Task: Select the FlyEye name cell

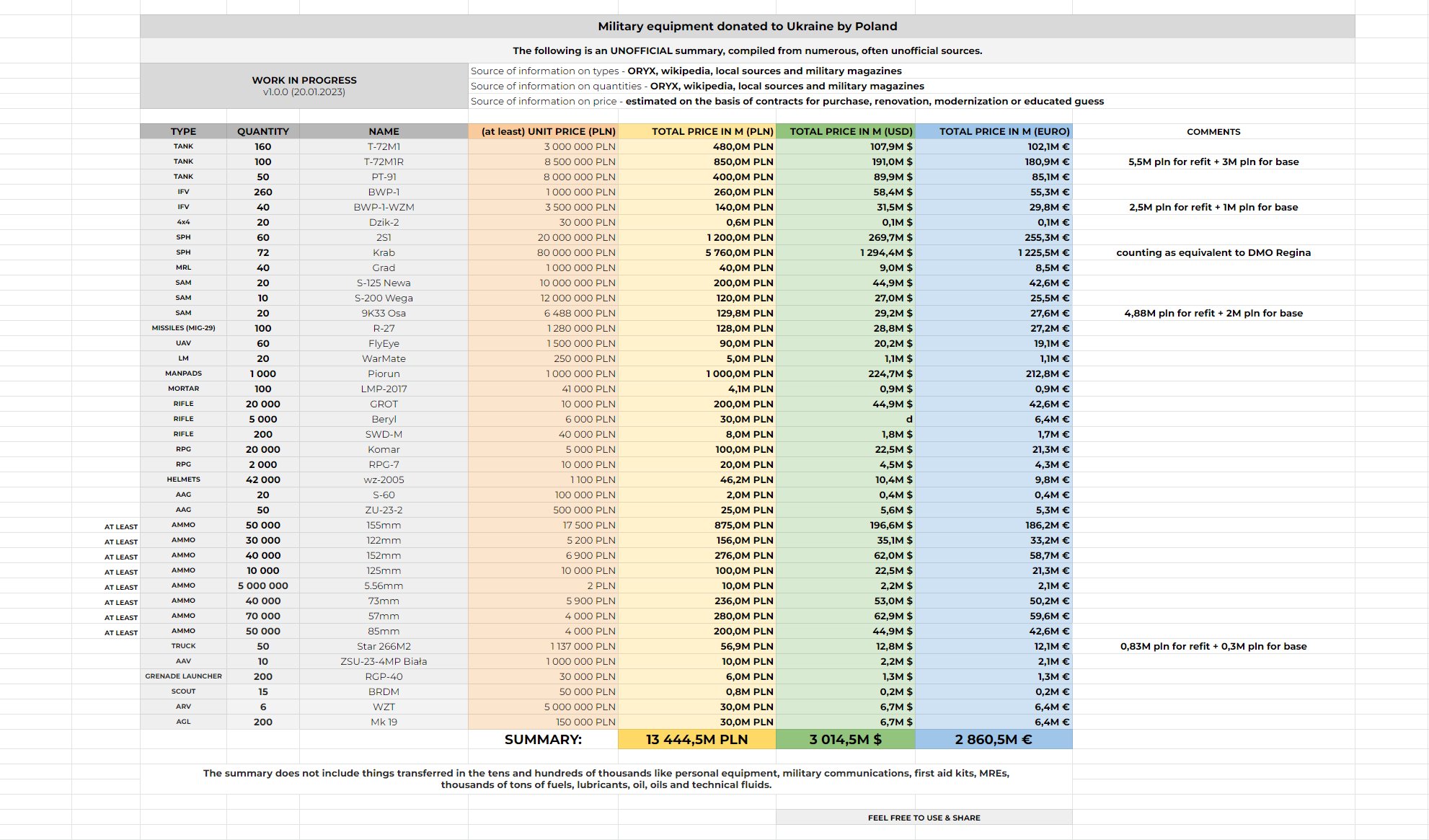Action: coord(384,343)
